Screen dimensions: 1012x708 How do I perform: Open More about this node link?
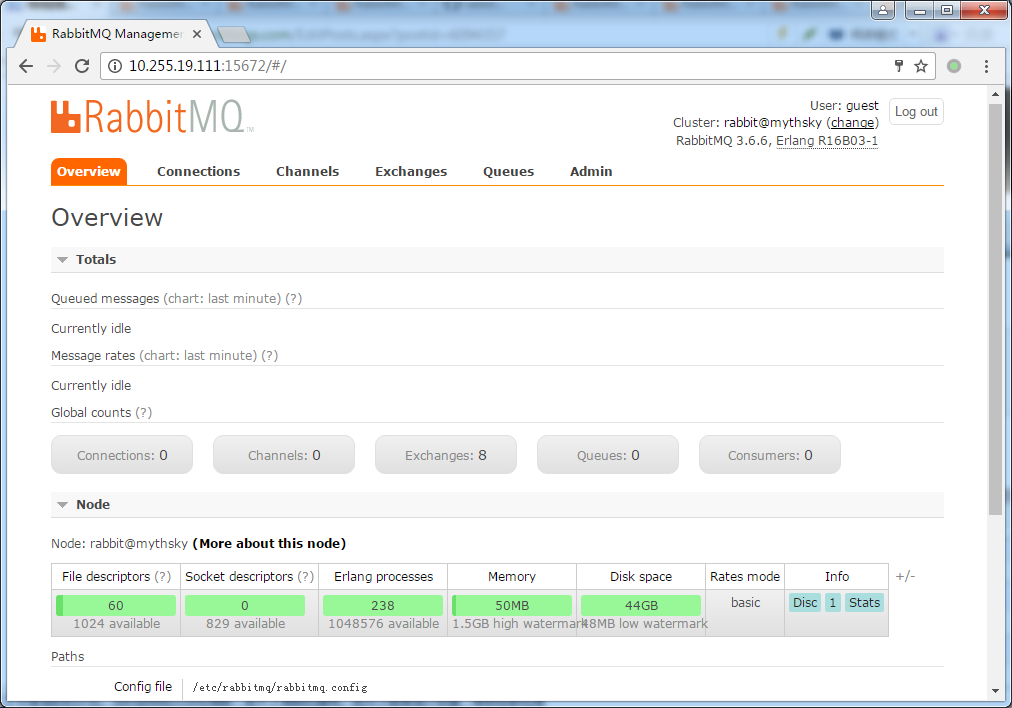click(269, 543)
